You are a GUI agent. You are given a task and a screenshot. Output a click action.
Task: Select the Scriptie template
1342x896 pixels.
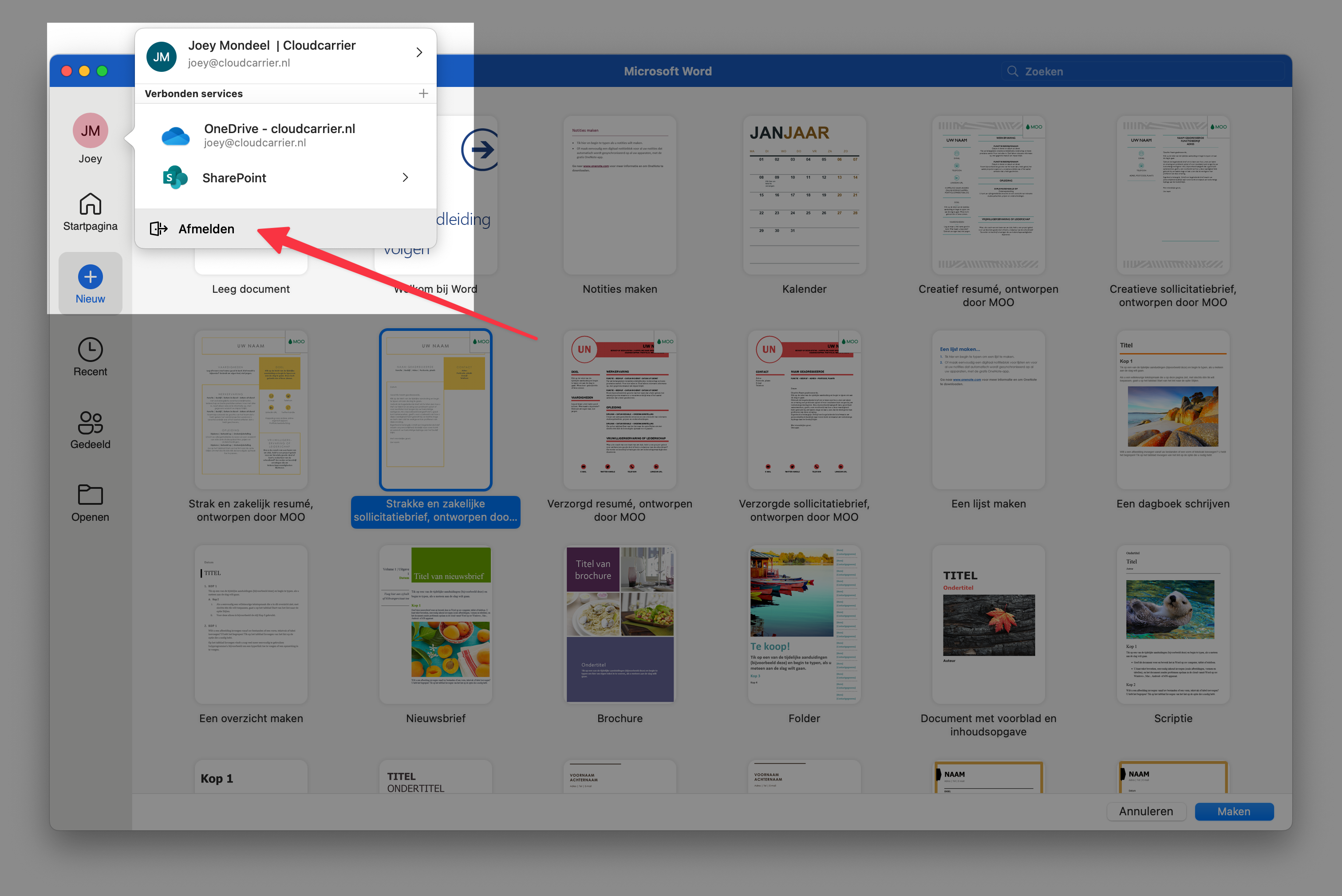pos(1173,625)
